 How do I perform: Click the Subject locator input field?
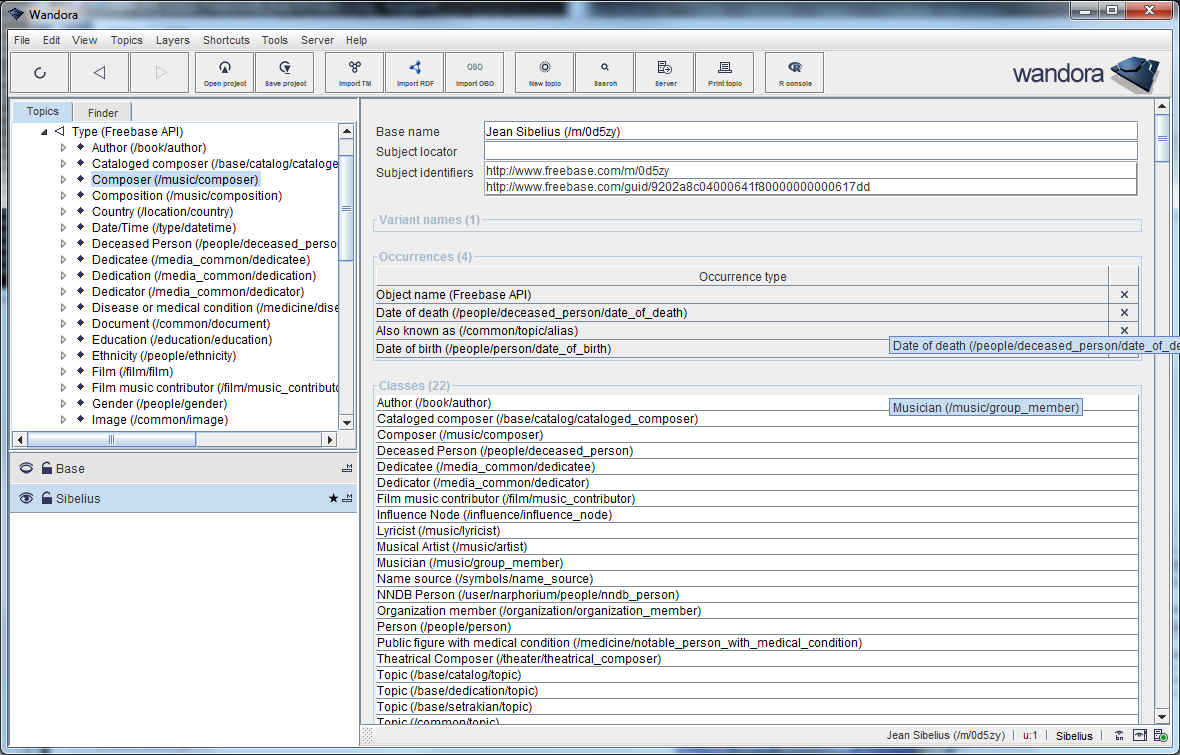(x=810, y=151)
